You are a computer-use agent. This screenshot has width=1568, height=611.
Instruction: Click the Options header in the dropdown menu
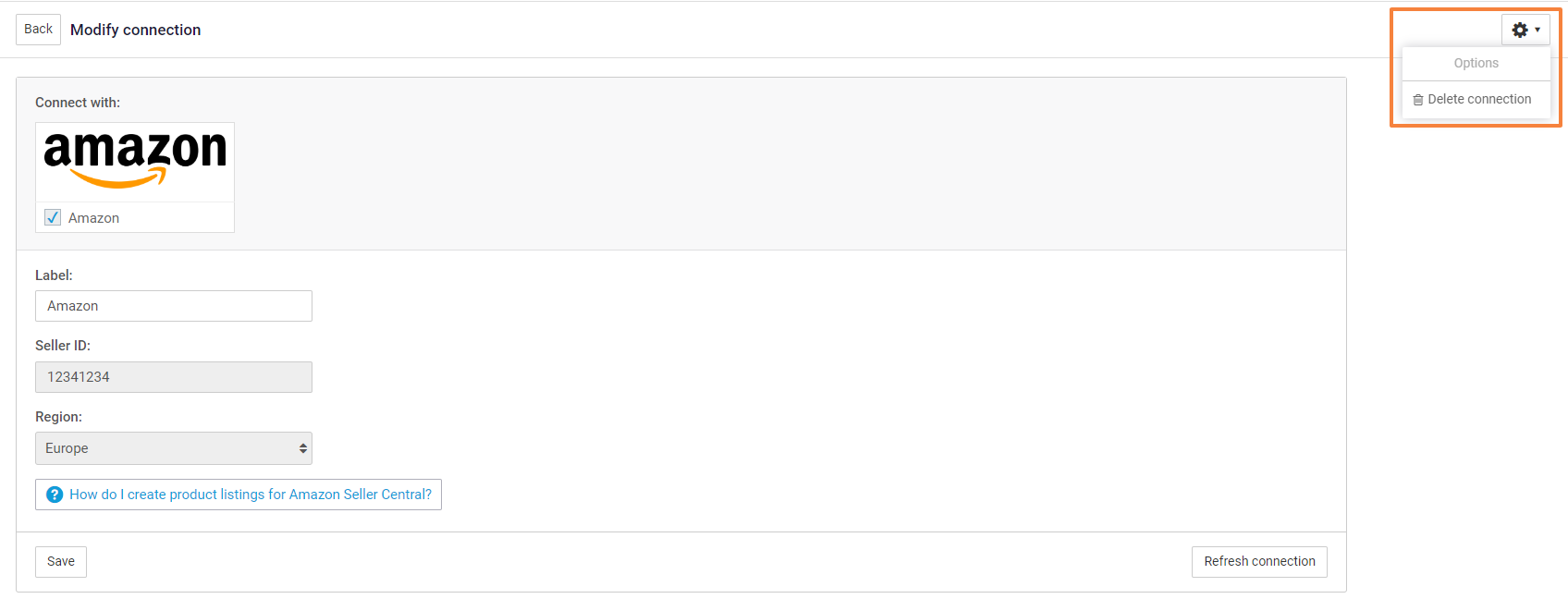click(1476, 63)
